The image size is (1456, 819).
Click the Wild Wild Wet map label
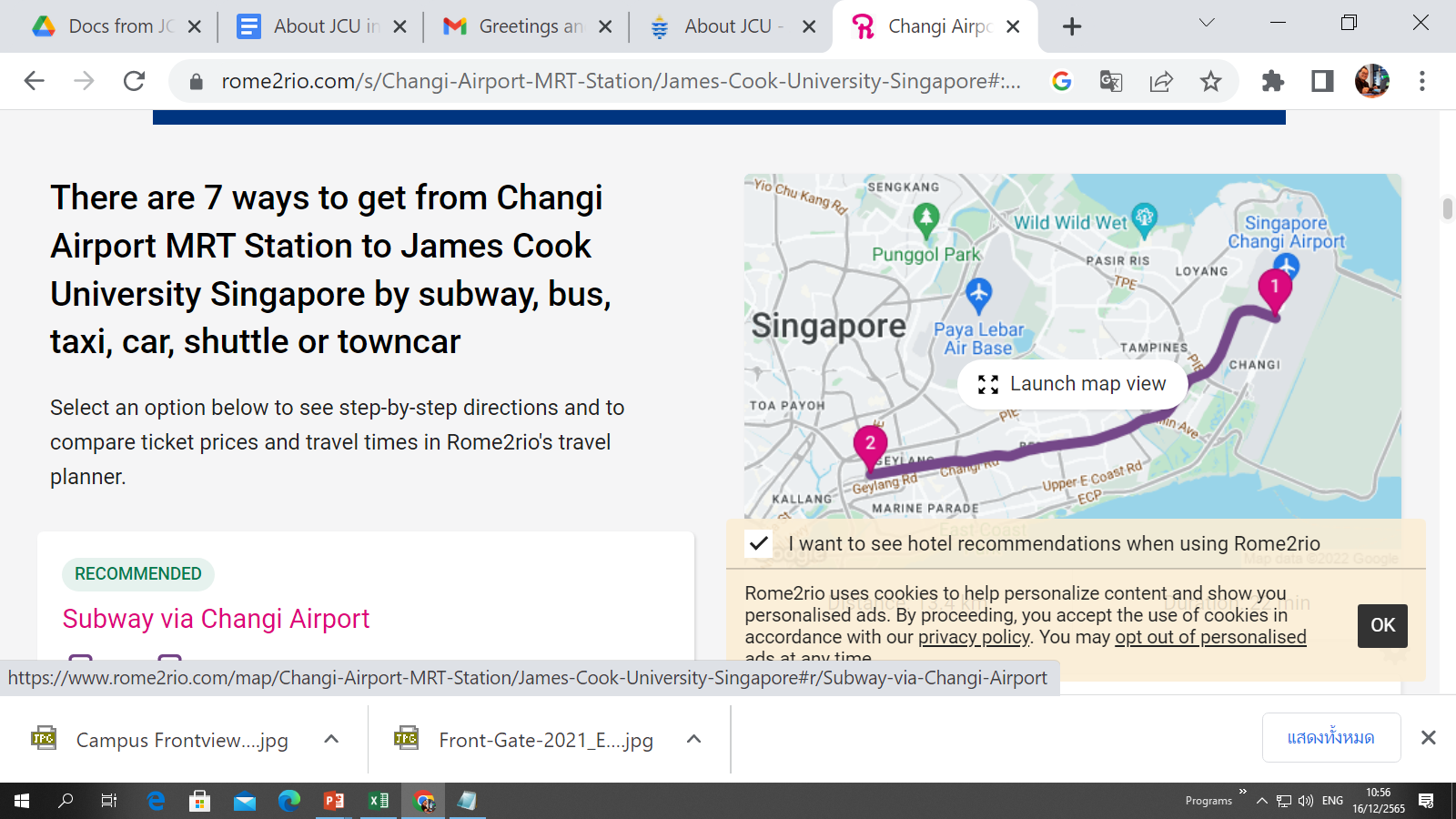pyautogui.click(x=1070, y=223)
